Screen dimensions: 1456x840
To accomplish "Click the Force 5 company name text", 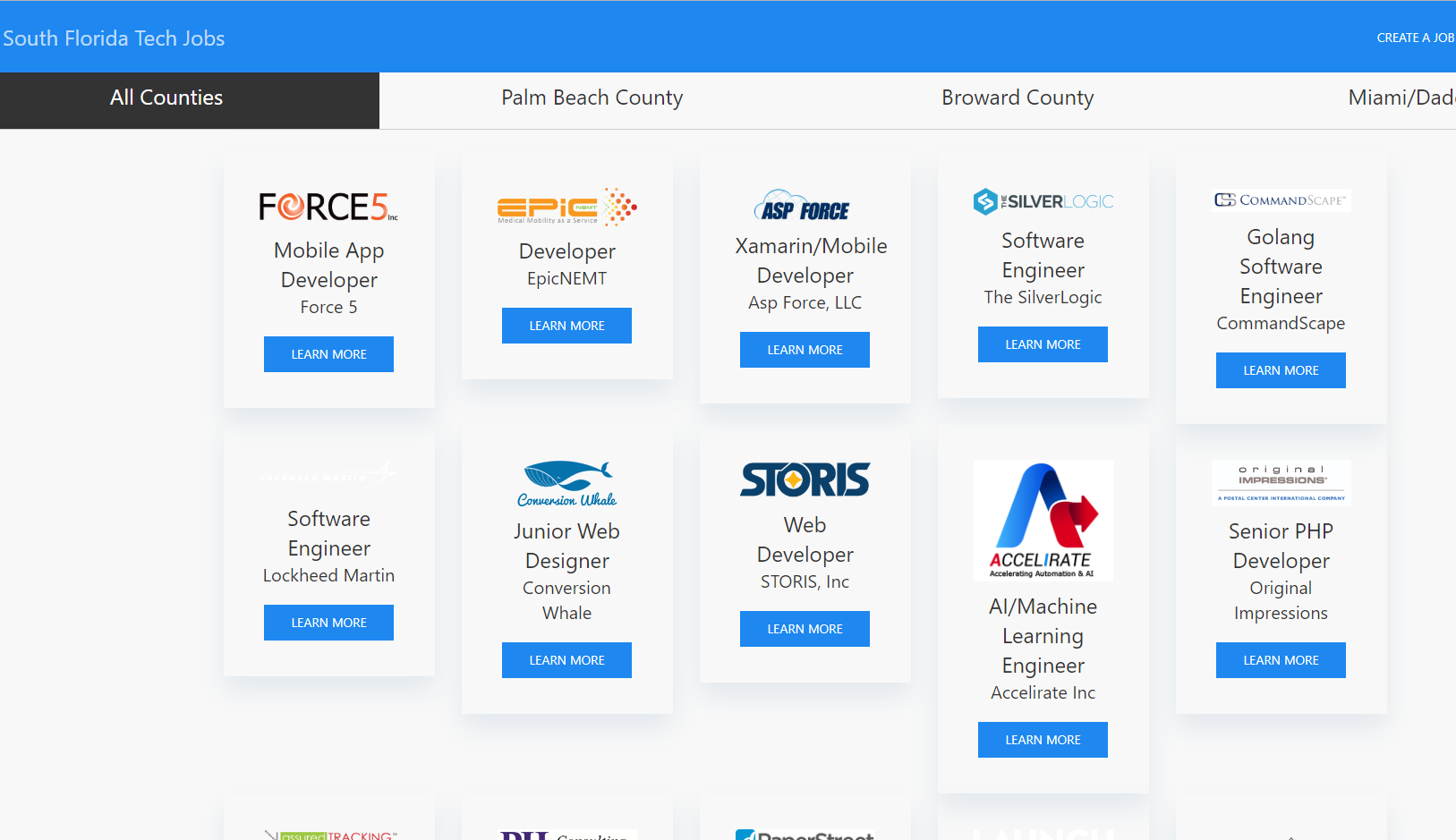I will click(x=328, y=307).
